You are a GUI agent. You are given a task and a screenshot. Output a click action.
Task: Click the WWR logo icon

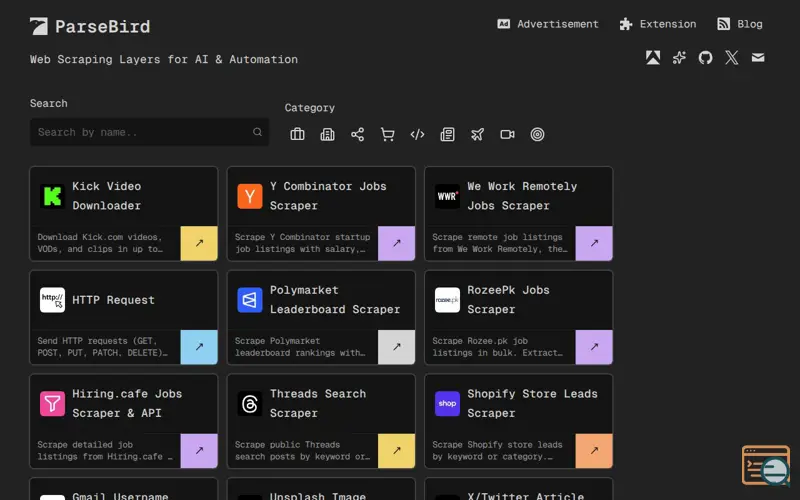coord(447,196)
